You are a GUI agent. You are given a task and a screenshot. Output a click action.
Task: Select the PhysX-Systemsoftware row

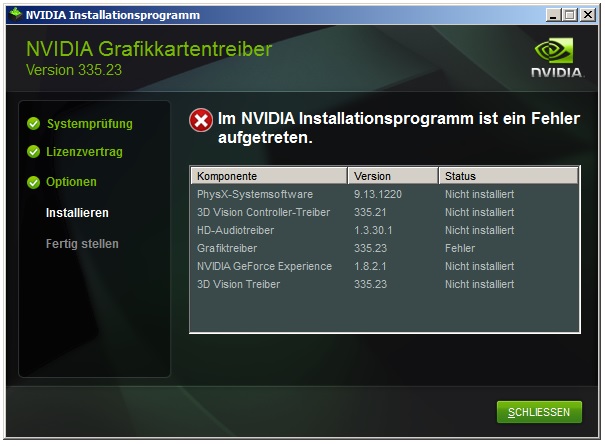(x=385, y=194)
